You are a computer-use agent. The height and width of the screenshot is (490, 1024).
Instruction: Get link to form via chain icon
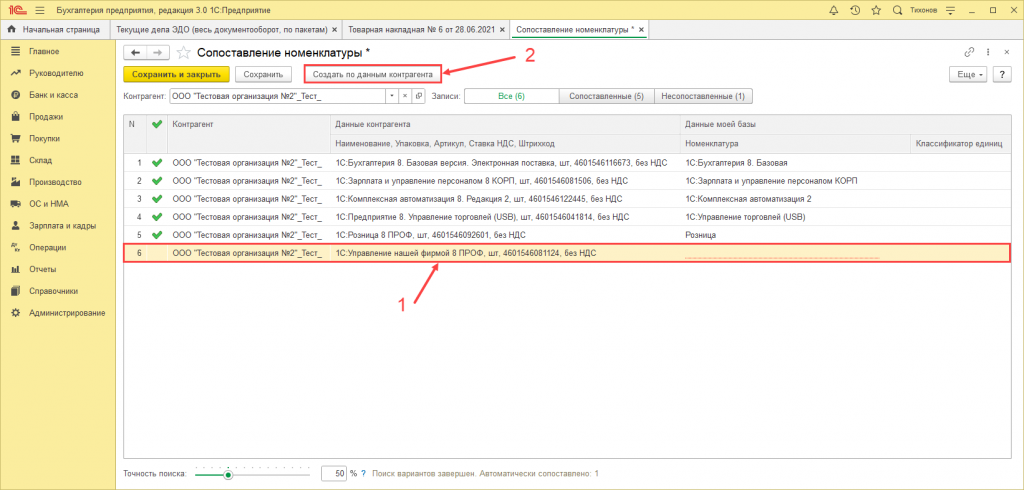[x=970, y=53]
